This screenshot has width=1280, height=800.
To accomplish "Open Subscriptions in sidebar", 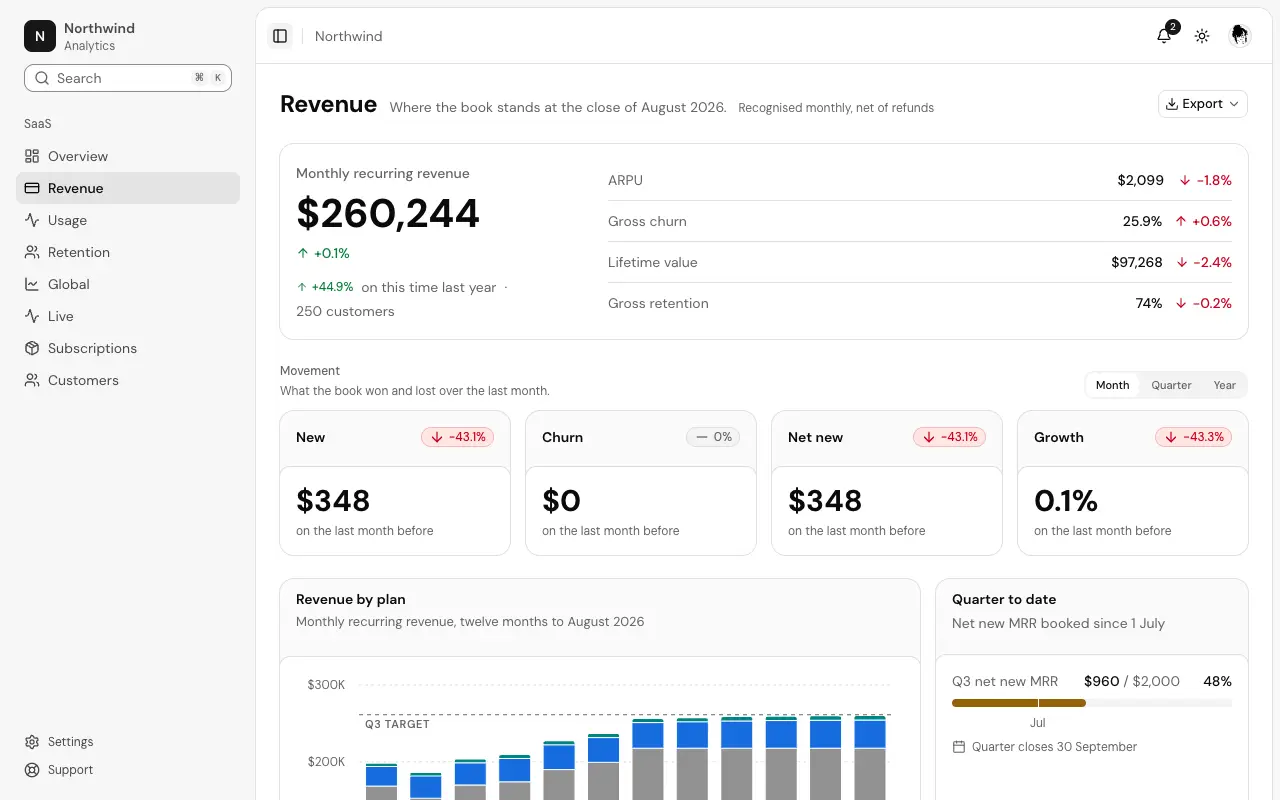I will click(128, 348).
